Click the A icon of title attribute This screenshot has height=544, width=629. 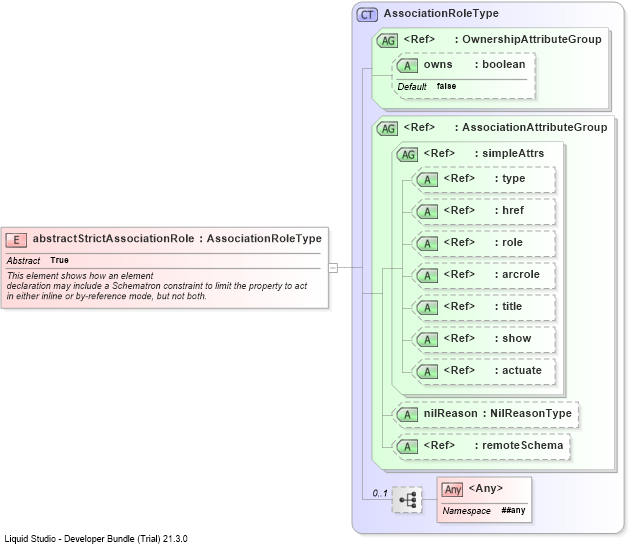pos(427,308)
